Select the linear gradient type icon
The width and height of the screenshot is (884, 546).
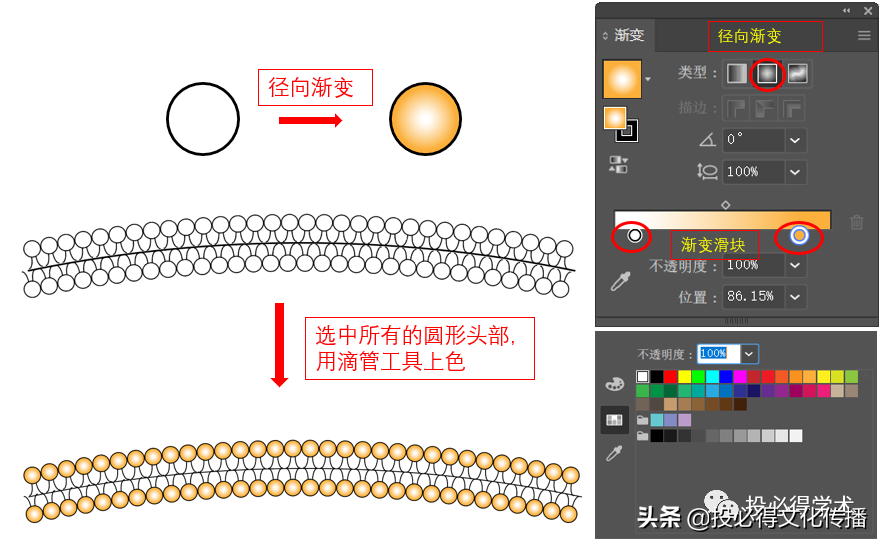[x=736, y=73]
